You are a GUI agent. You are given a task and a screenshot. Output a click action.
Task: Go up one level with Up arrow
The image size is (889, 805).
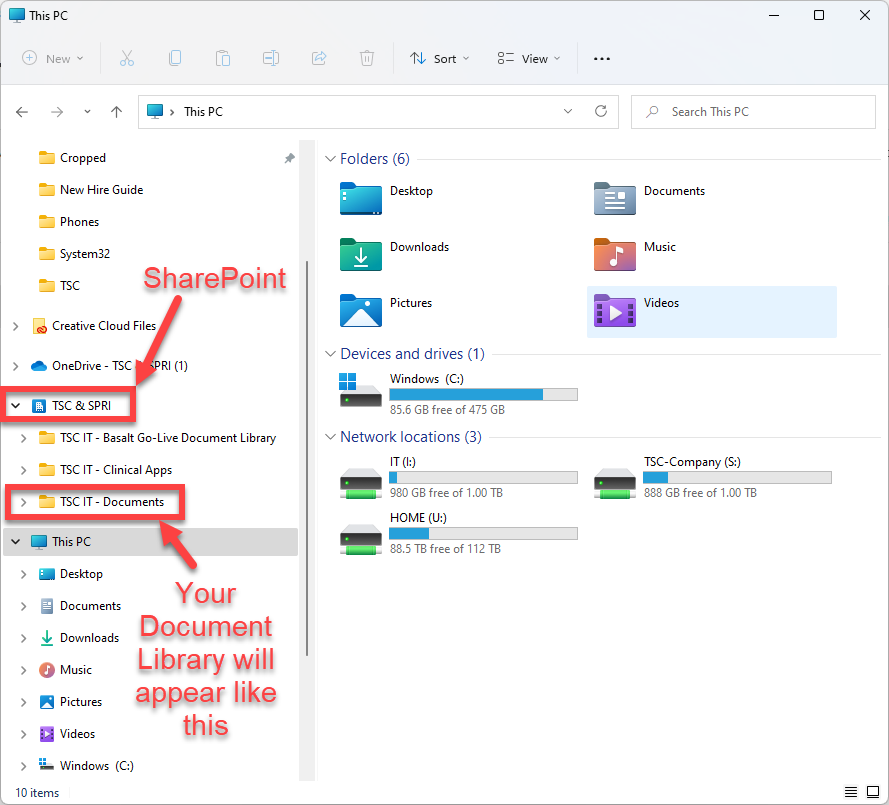(x=116, y=112)
